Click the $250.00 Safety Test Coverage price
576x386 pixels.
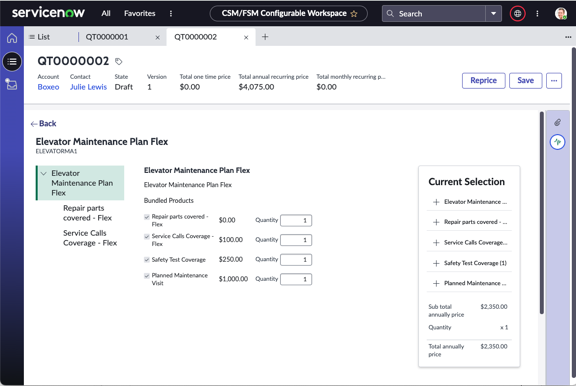tap(231, 259)
